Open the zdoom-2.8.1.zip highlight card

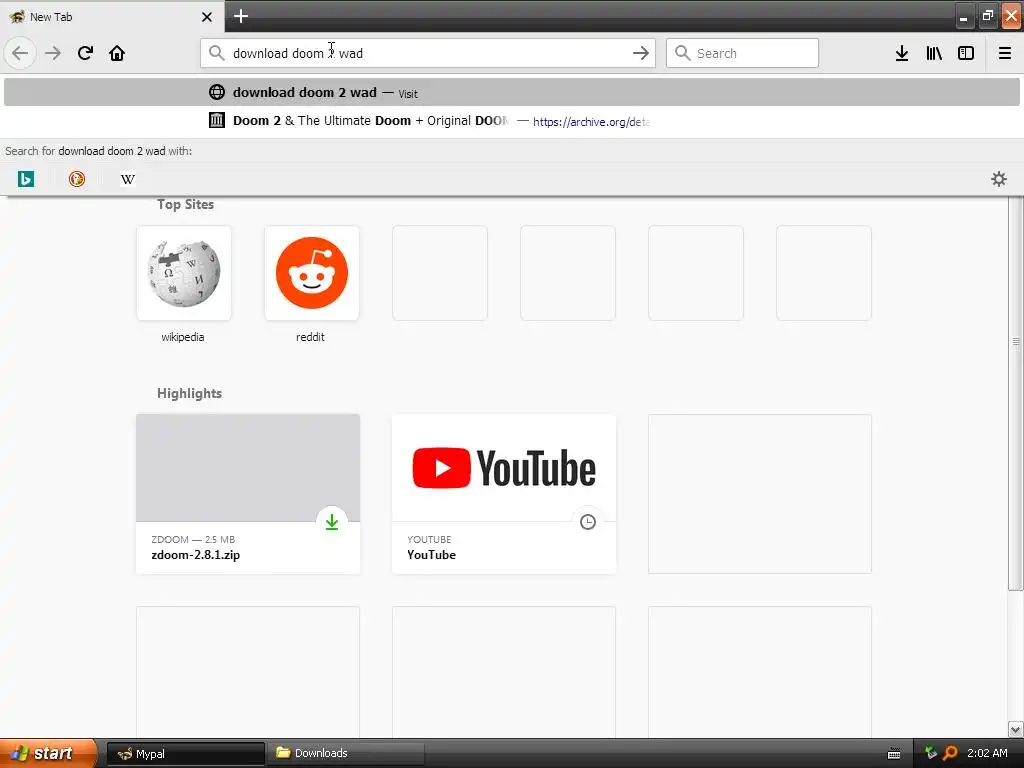(x=248, y=494)
